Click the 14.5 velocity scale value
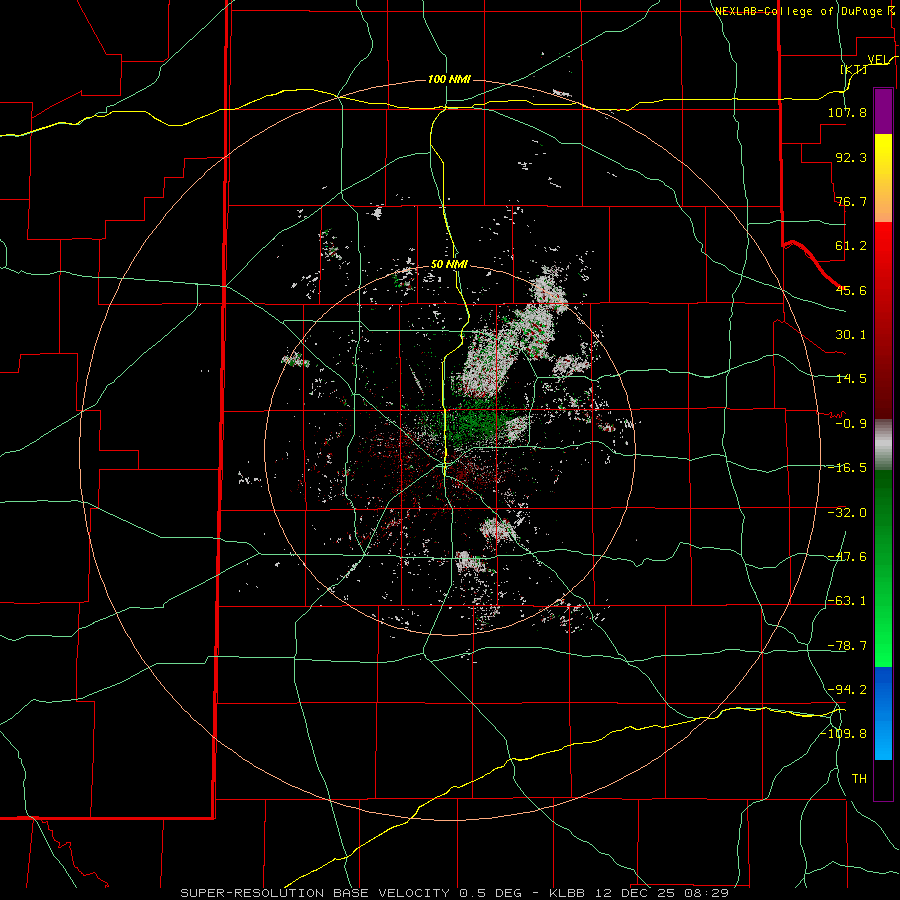 tap(851, 379)
